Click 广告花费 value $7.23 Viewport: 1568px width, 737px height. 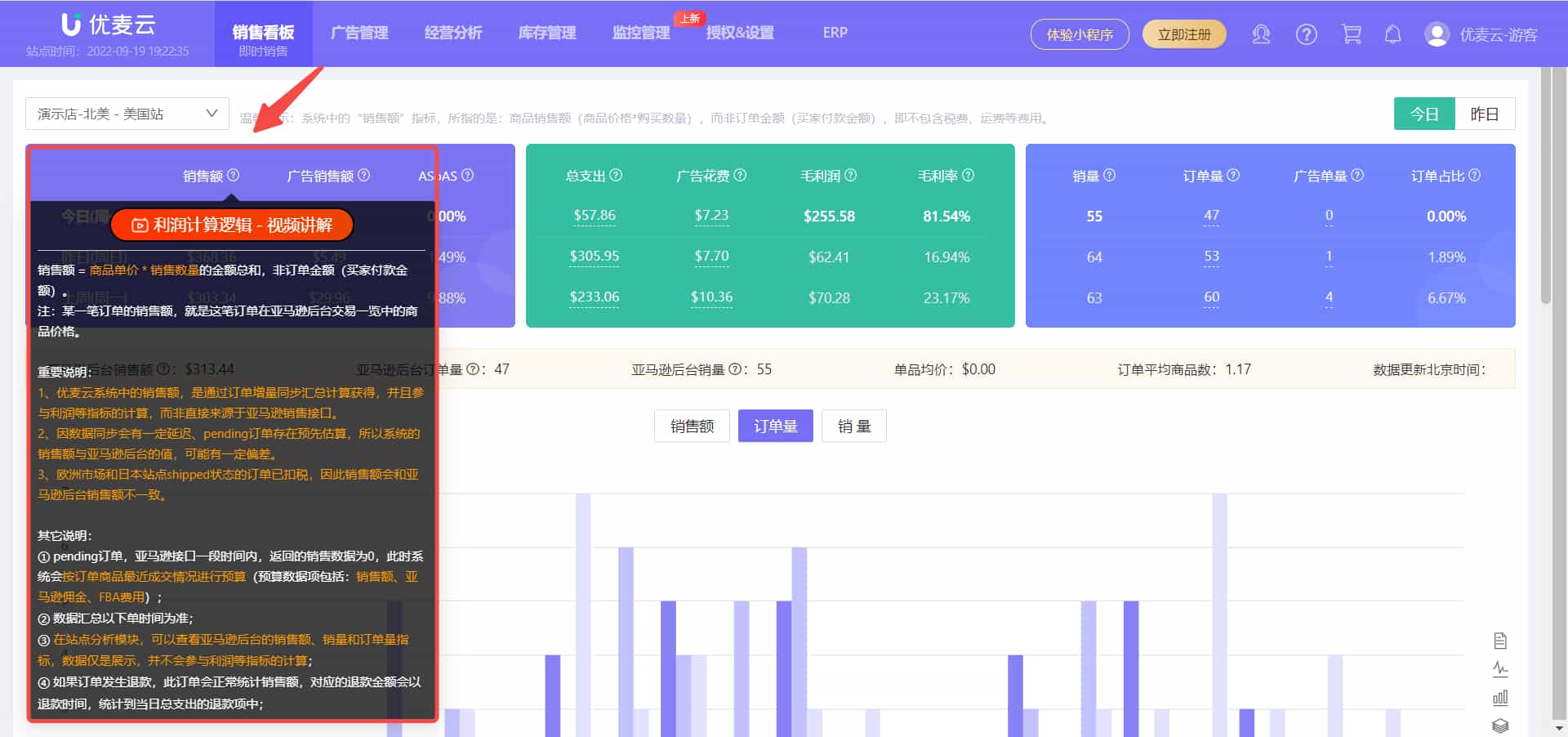[x=711, y=216]
